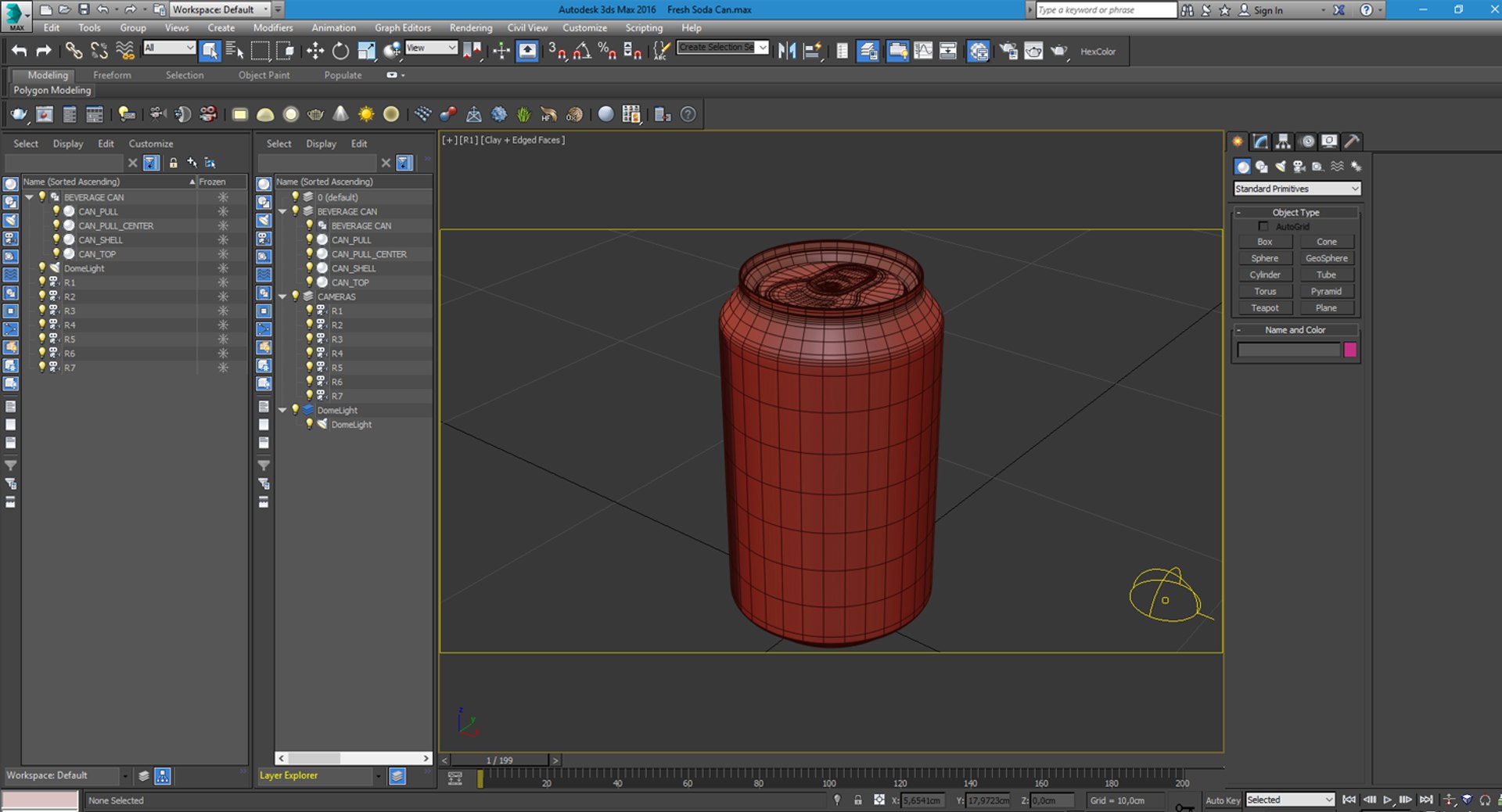
Task: Activate the Select Object arrow tool
Action: (210, 52)
